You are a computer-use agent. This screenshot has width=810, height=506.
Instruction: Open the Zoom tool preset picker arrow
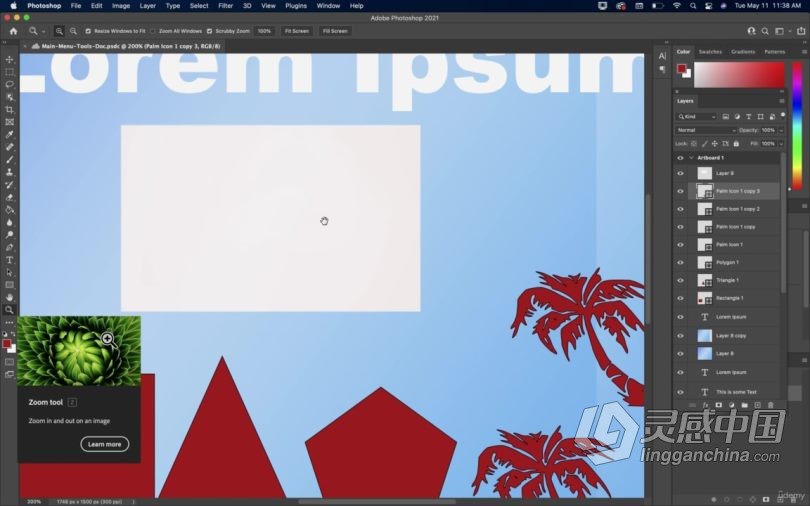[x=43, y=31]
